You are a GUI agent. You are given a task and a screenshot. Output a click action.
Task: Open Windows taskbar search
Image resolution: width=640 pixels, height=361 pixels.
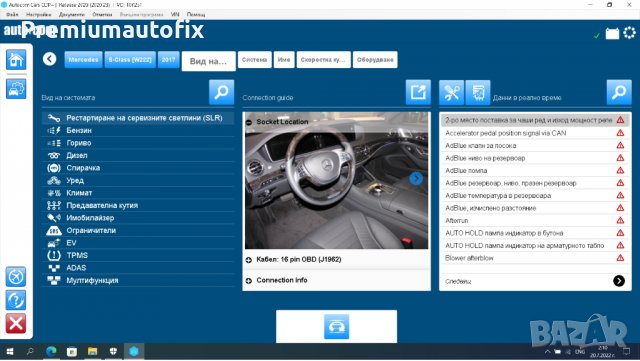coord(30,352)
